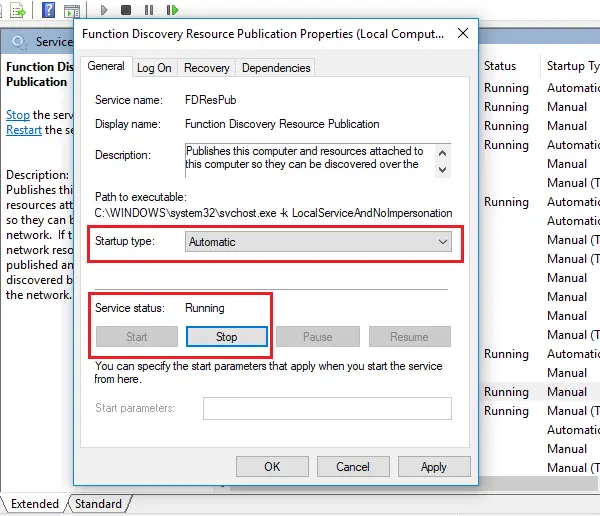The image size is (600, 516).
Task: Click the Restart the service link
Action: coord(24,130)
